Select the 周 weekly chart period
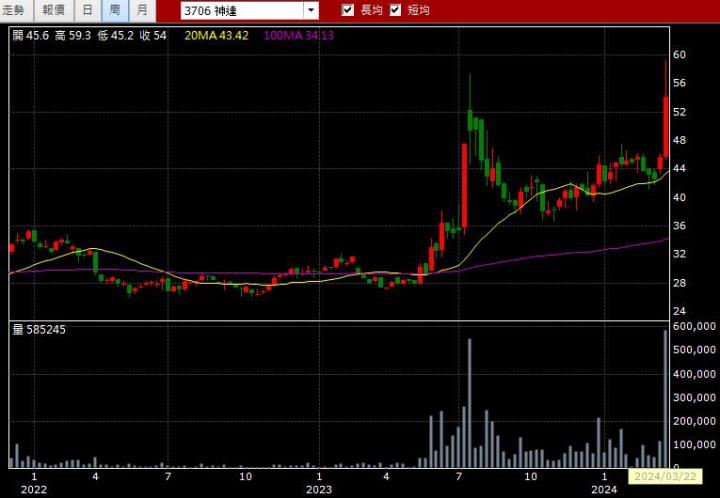This screenshot has height=498, width=720. coord(115,10)
